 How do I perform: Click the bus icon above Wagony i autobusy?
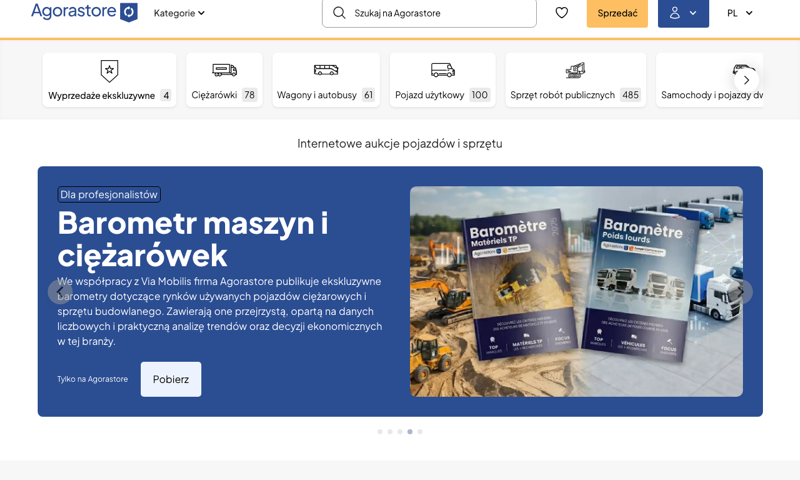pos(326,70)
